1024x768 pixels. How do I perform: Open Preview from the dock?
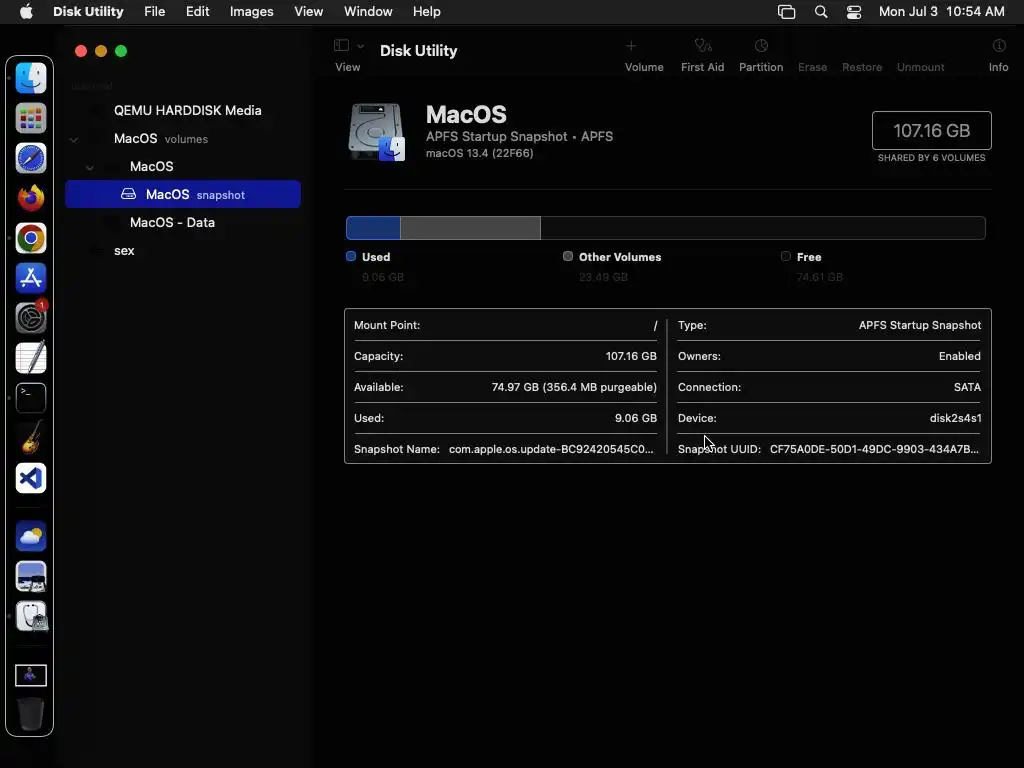point(31,577)
